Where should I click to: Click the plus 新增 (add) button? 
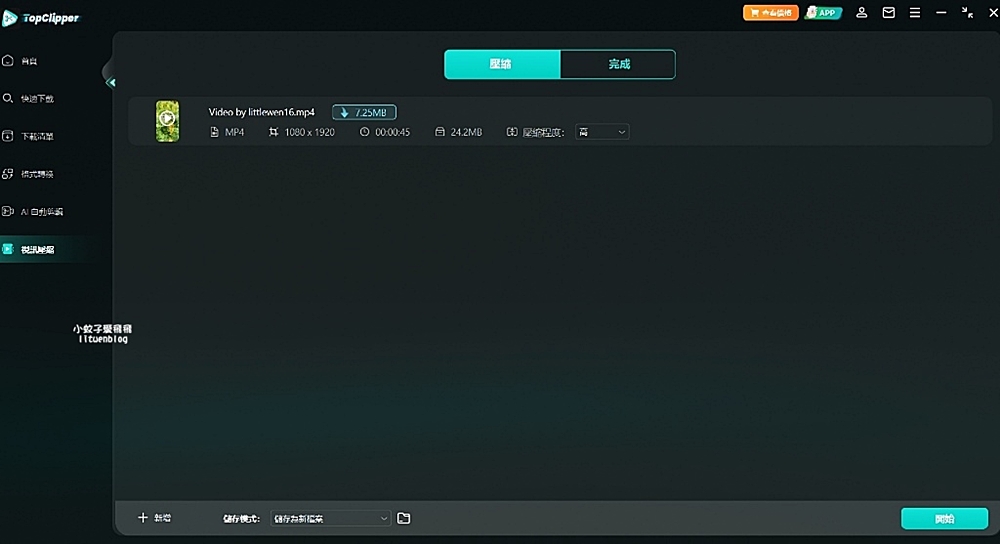[154, 518]
